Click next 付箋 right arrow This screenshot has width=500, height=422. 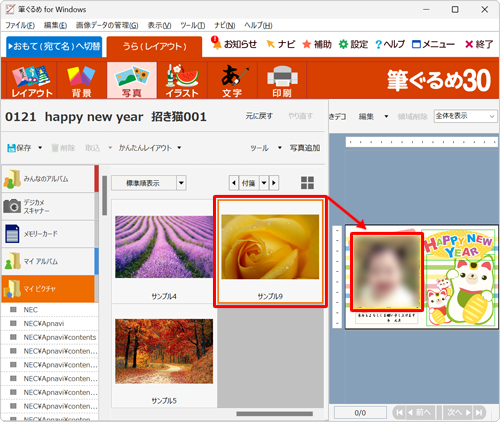pos(274,183)
